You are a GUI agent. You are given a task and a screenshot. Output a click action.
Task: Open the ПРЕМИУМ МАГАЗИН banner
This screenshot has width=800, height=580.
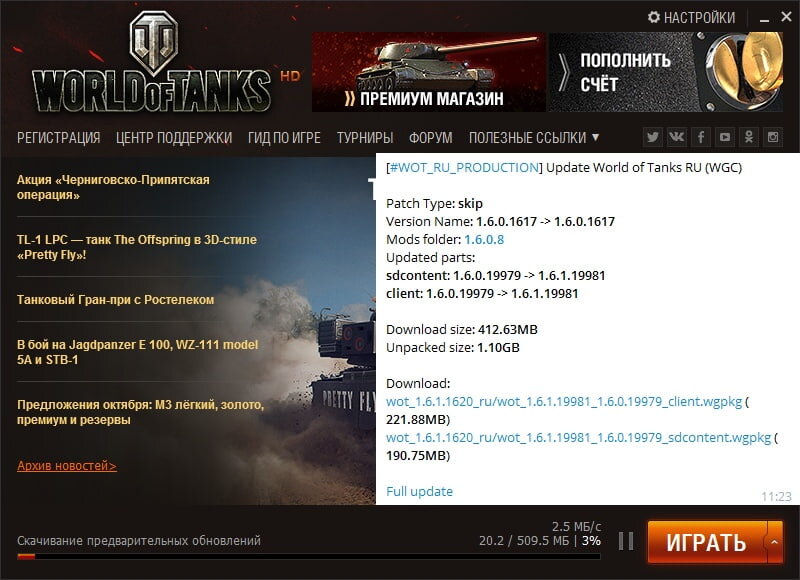point(429,72)
